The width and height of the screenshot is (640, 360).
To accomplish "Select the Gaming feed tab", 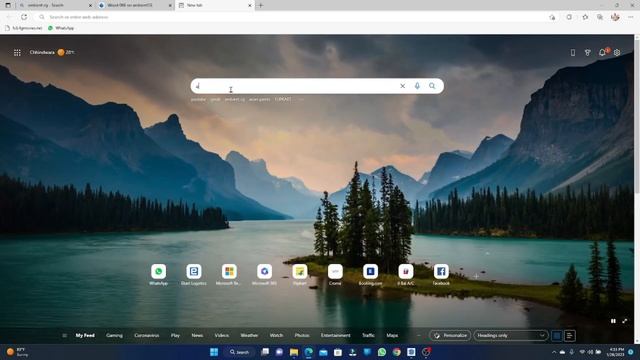I will pyautogui.click(x=114, y=336).
